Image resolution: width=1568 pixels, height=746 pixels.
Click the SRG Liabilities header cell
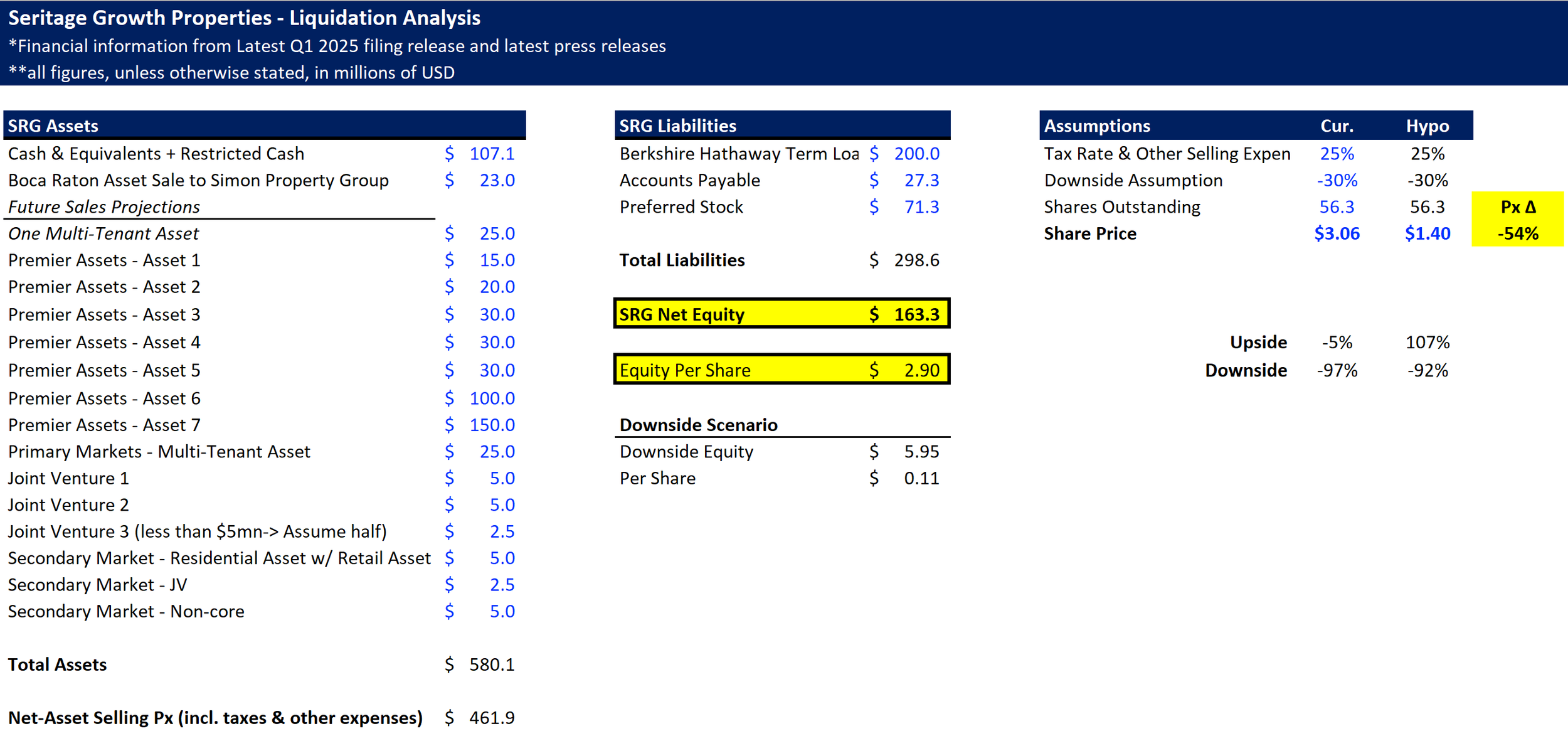782,125
